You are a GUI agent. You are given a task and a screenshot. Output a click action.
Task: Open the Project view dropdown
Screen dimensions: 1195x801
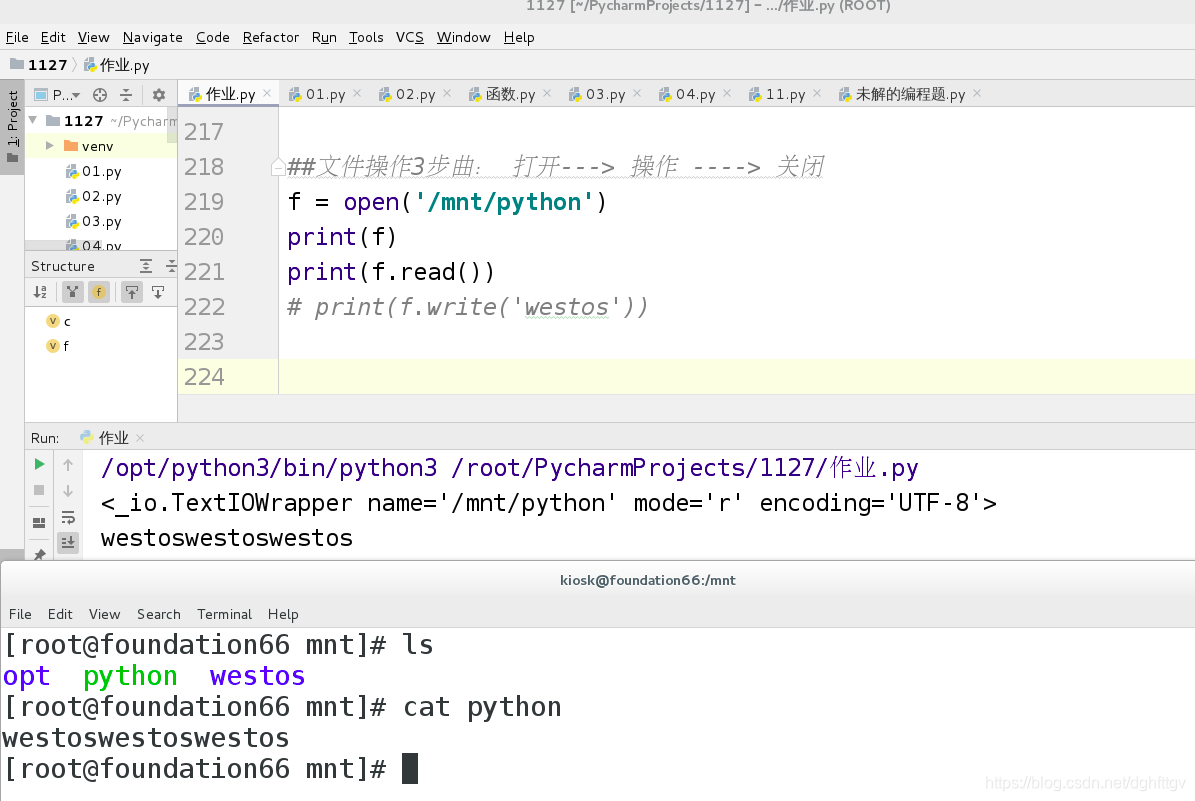(58, 95)
